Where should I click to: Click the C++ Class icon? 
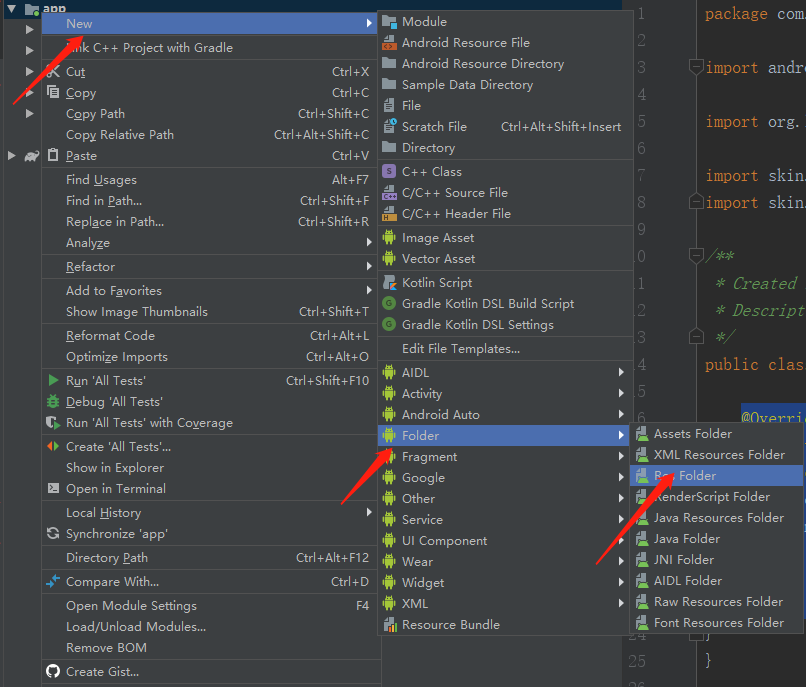389,171
